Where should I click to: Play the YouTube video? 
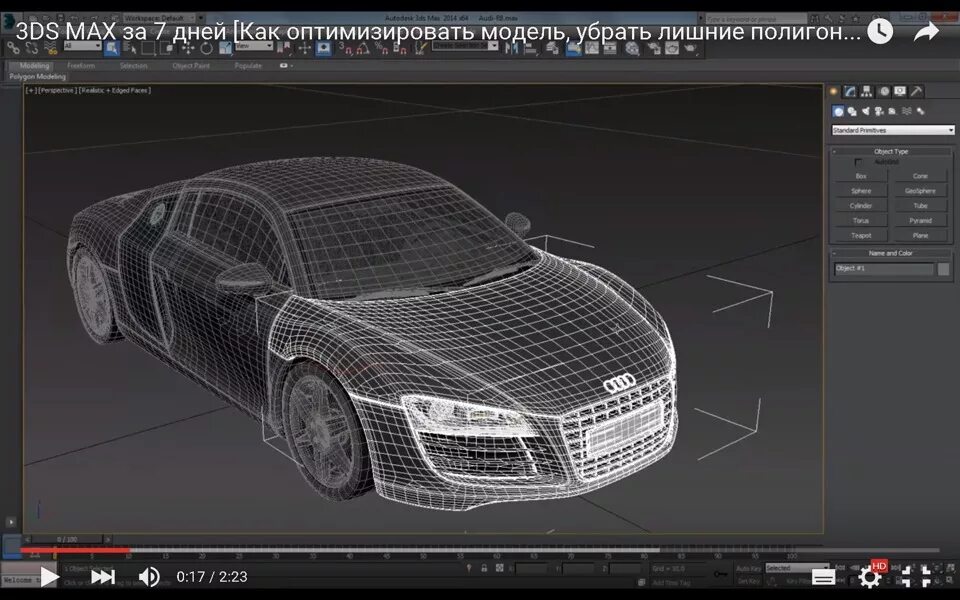click(x=49, y=577)
